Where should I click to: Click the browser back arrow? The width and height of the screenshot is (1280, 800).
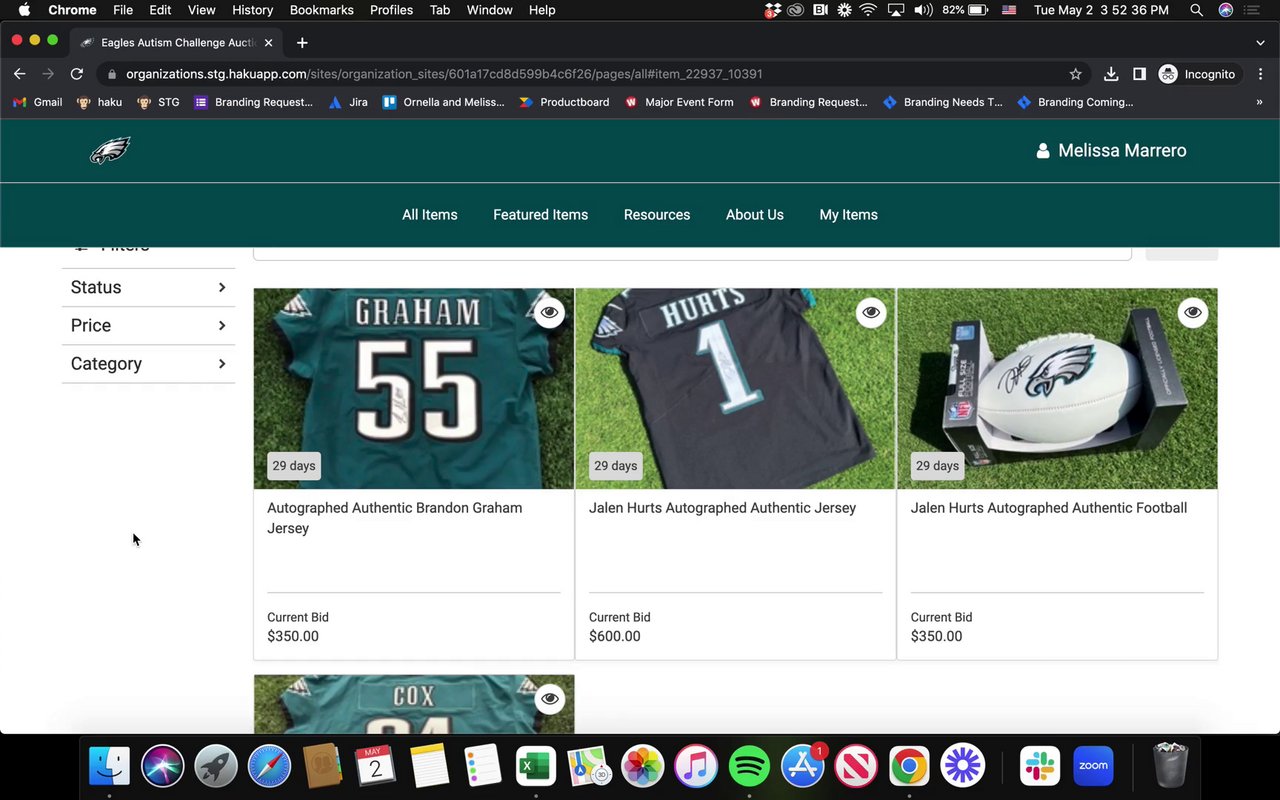click(19, 74)
